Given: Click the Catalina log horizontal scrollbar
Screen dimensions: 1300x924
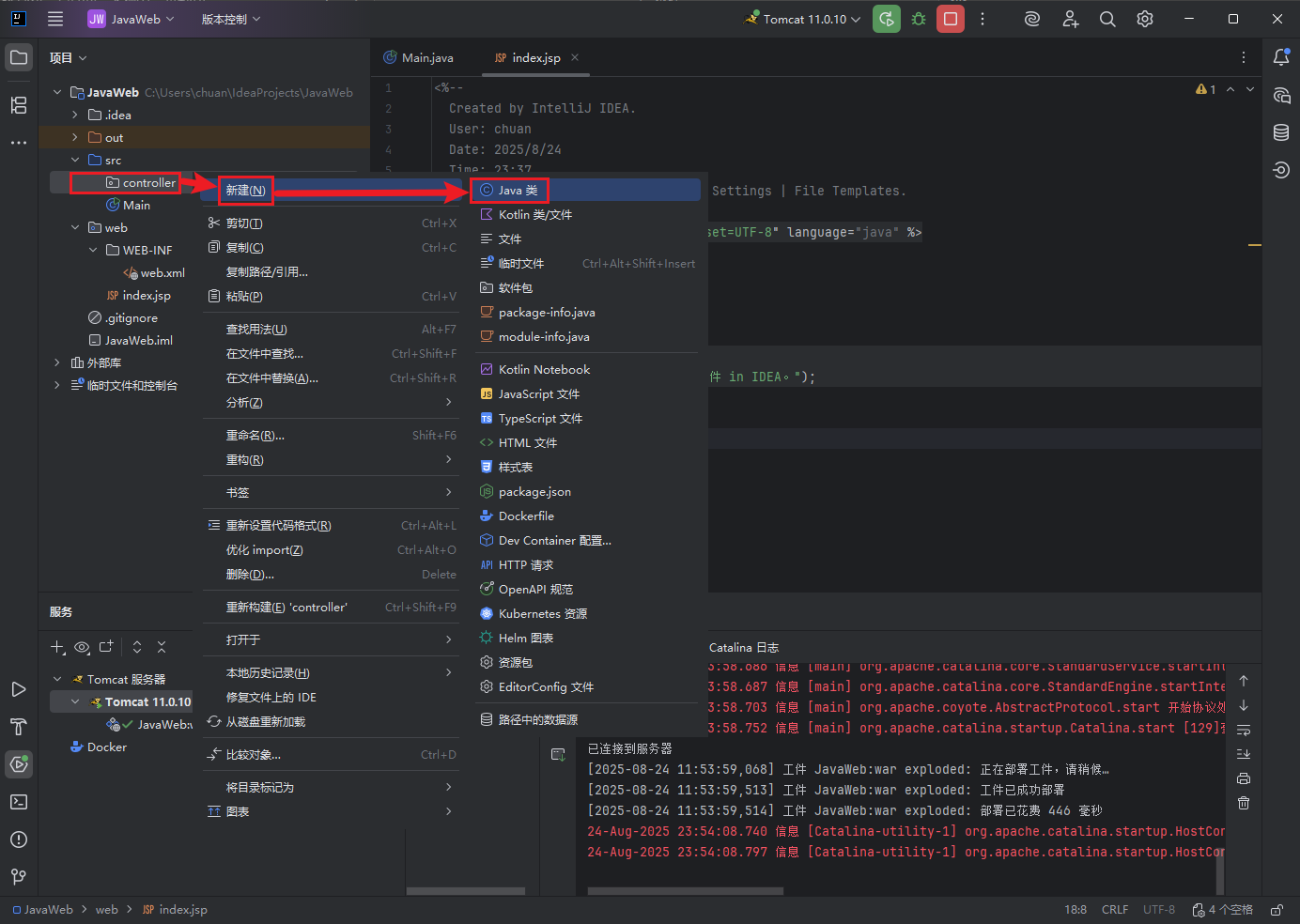Looking at the screenshot, I should [685, 891].
